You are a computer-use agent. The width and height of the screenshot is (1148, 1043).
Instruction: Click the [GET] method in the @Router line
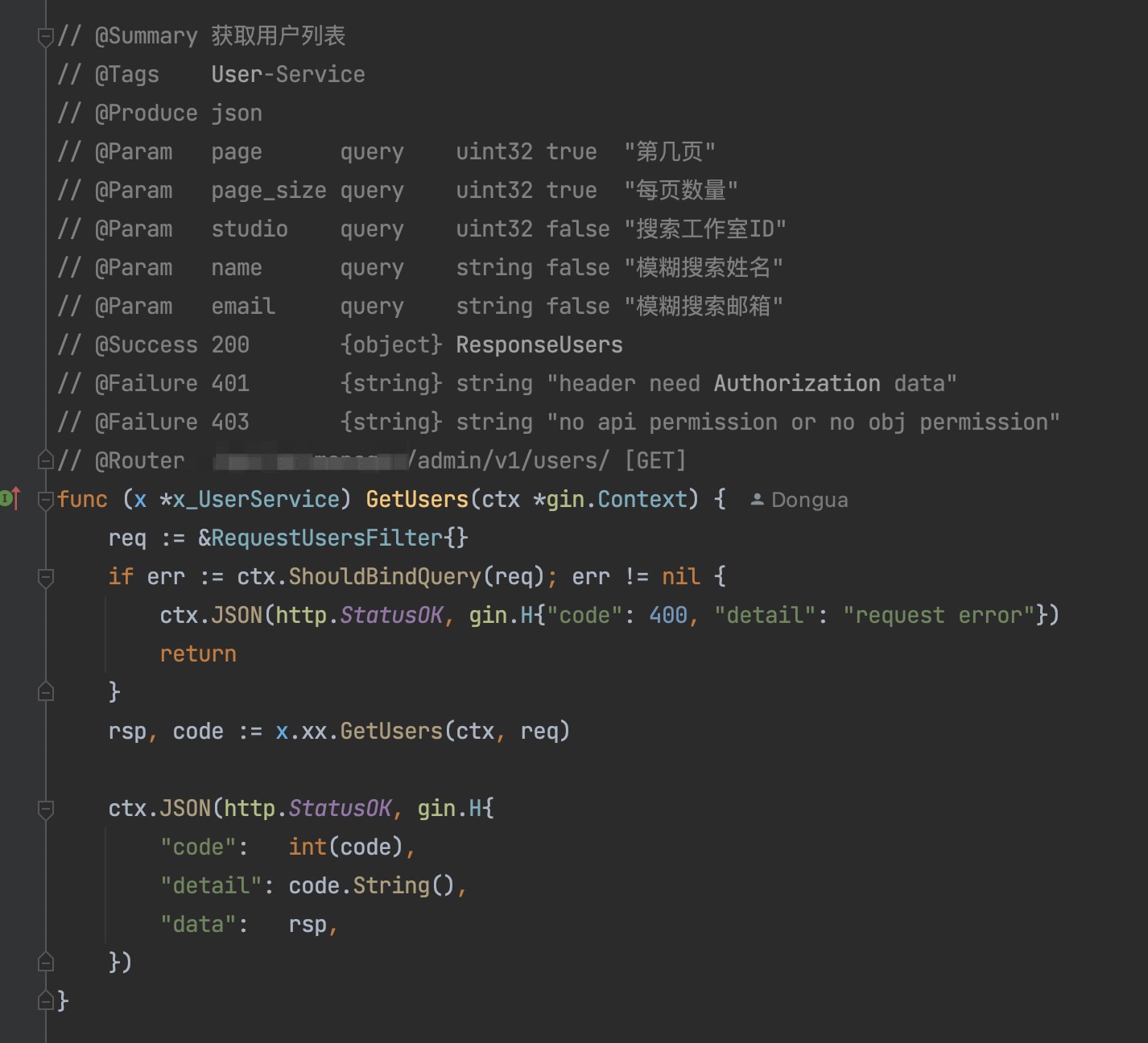(x=655, y=460)
